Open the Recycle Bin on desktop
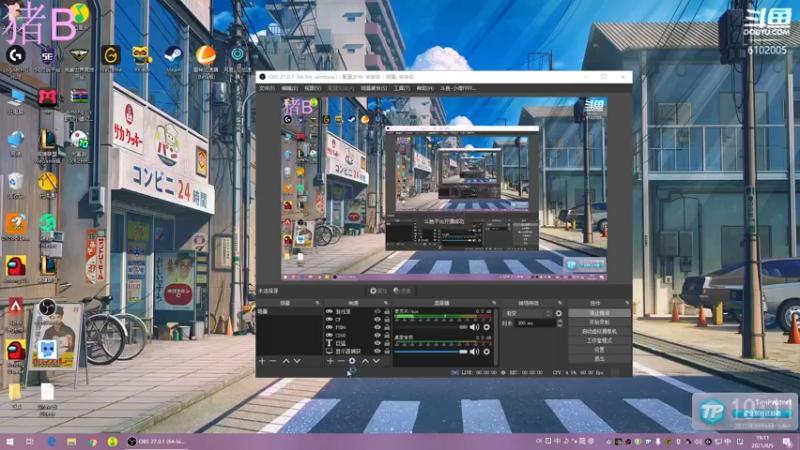Image resolution: width=800 pixels, height=450 pixels. point(16,186)
